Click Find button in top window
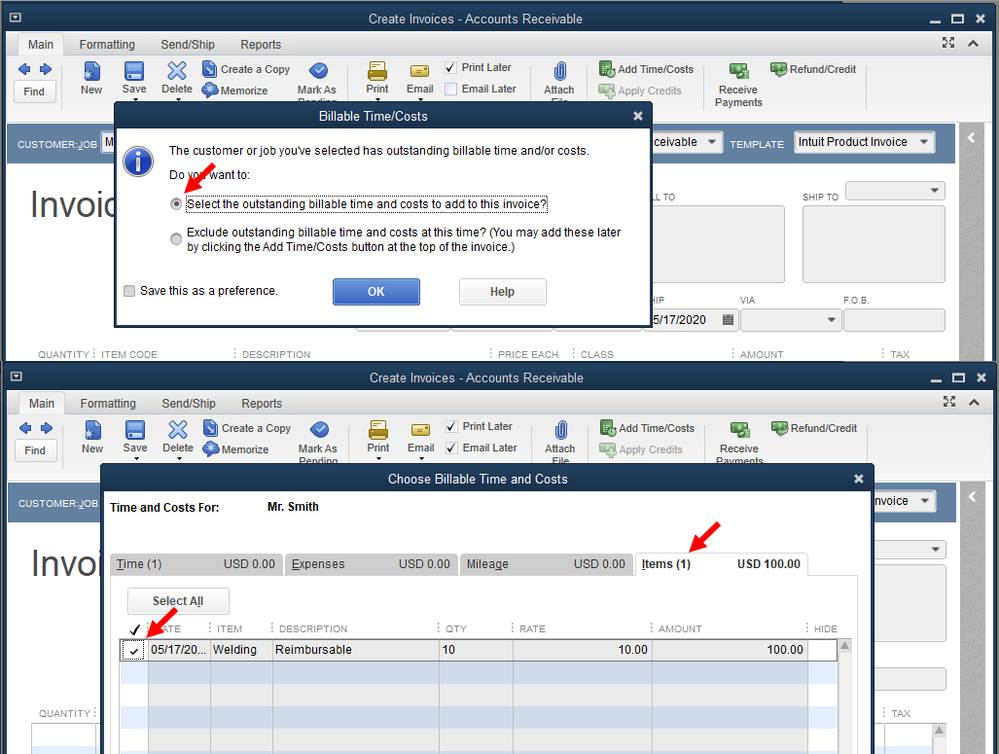 pyautogui.click(x=34, y=91)
